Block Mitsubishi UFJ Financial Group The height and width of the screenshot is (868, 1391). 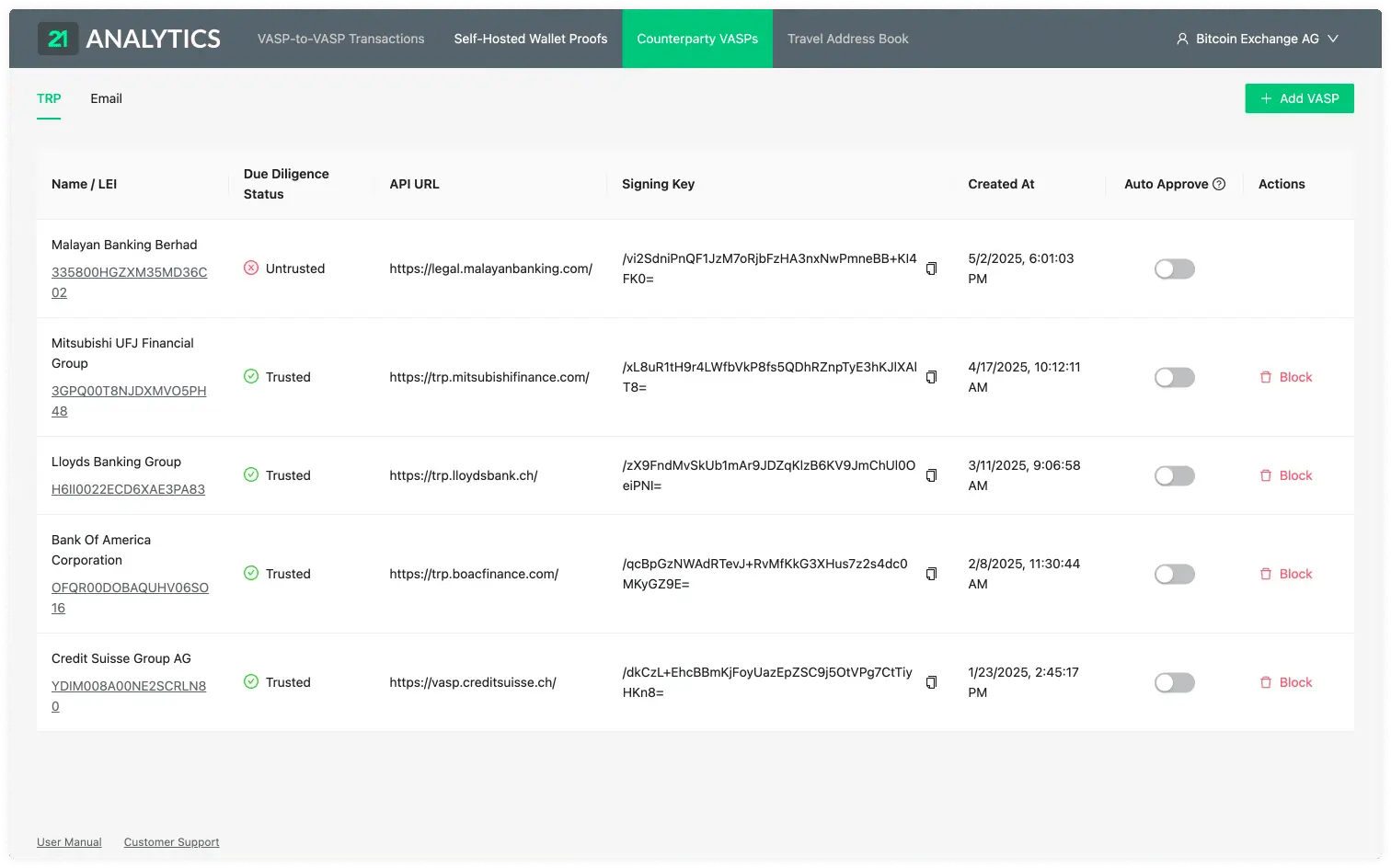coord(1286,377)
